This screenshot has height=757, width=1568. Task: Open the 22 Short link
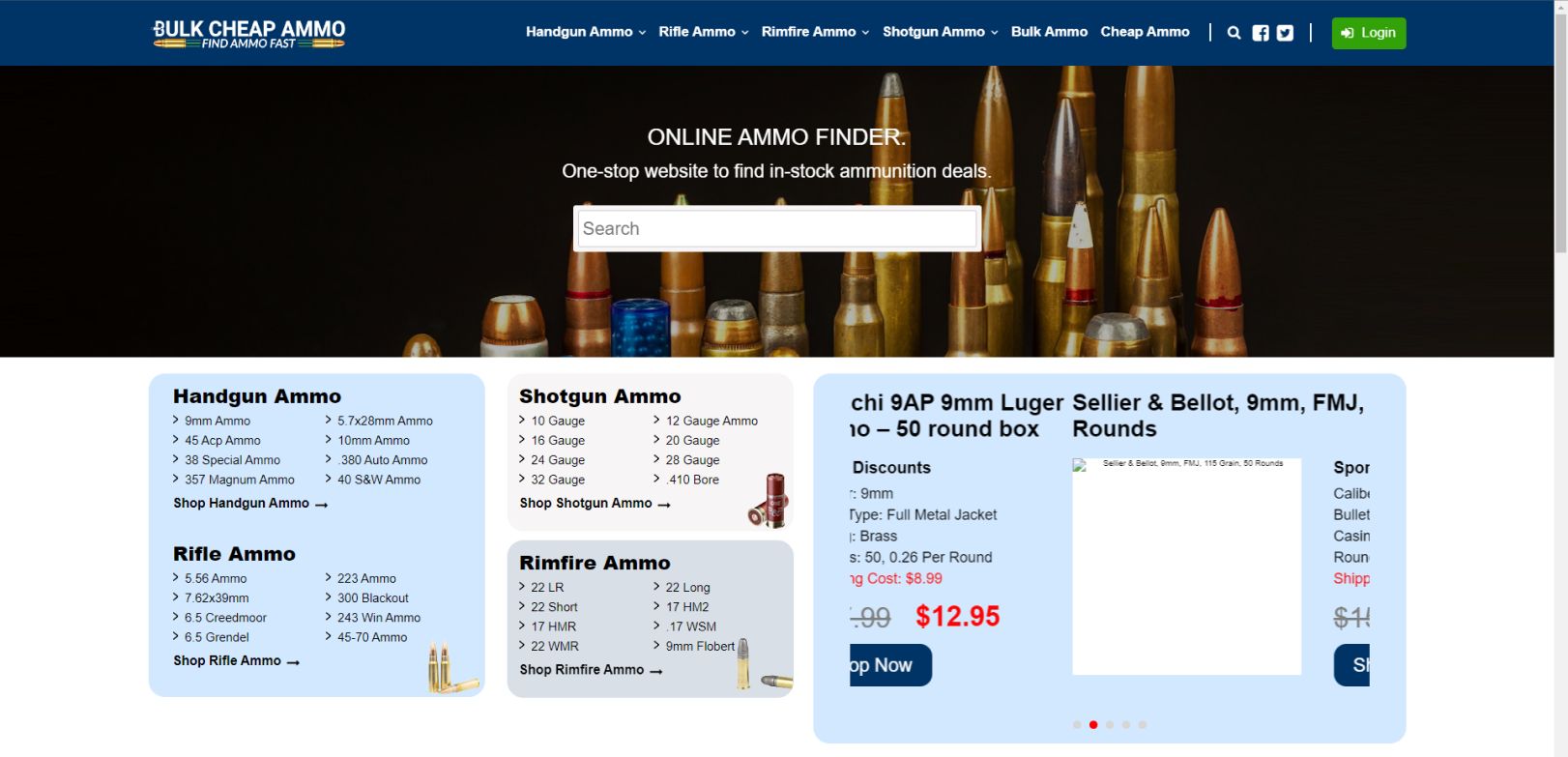tap(554, 607)
